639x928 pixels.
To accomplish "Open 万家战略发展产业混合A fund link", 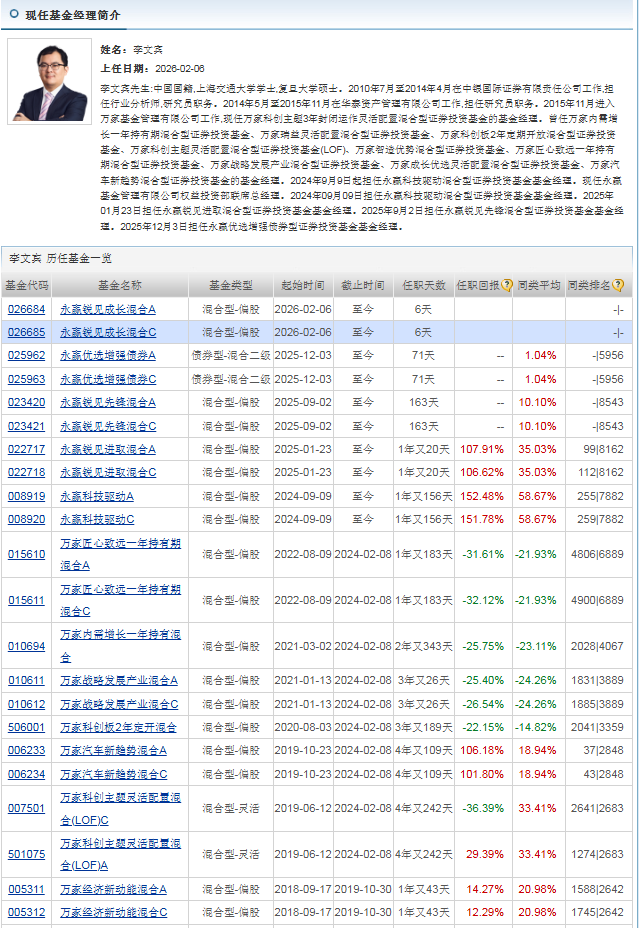I will tap(118, 681).
